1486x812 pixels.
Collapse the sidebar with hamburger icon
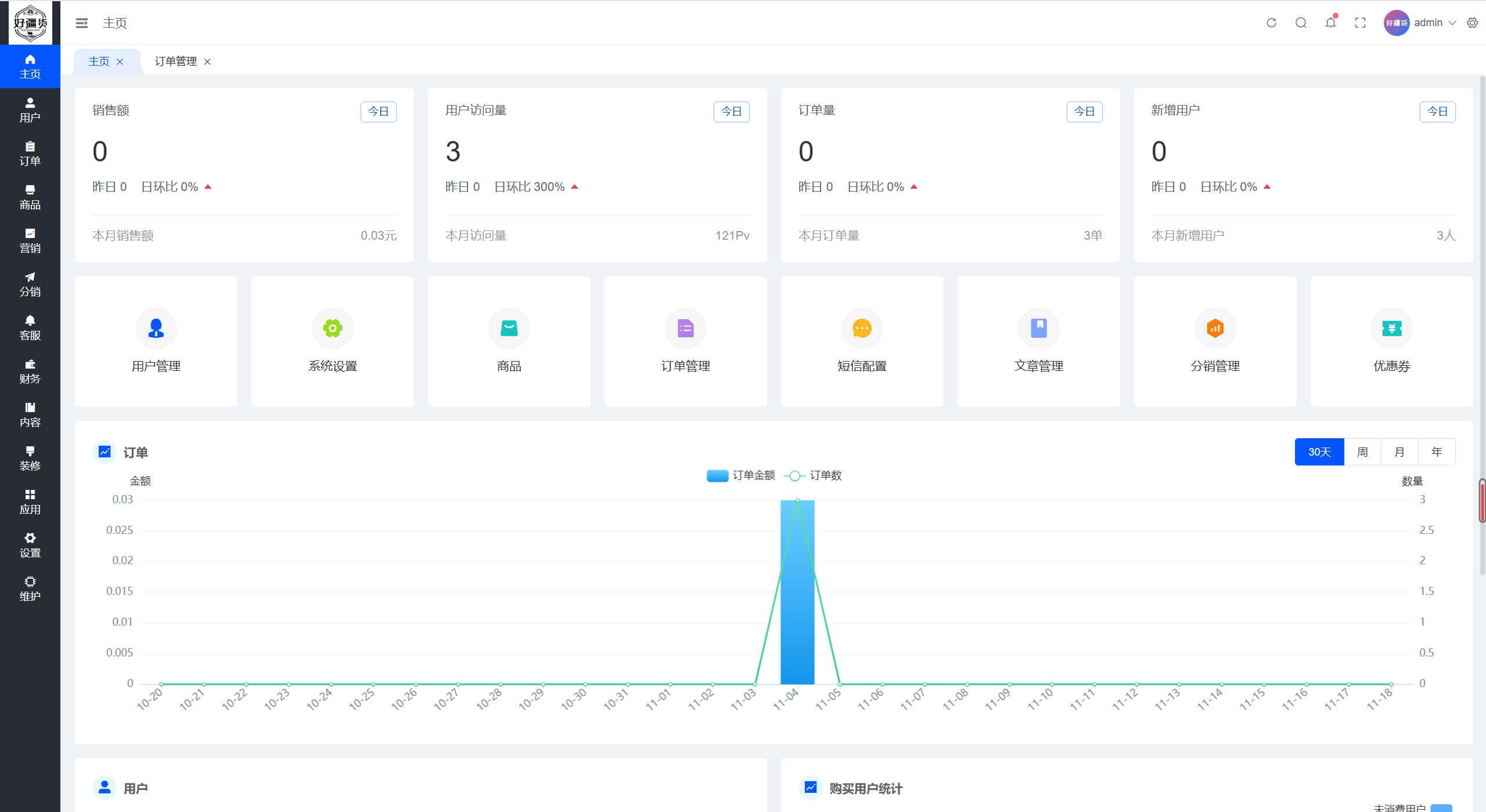[x=82, y=23]
